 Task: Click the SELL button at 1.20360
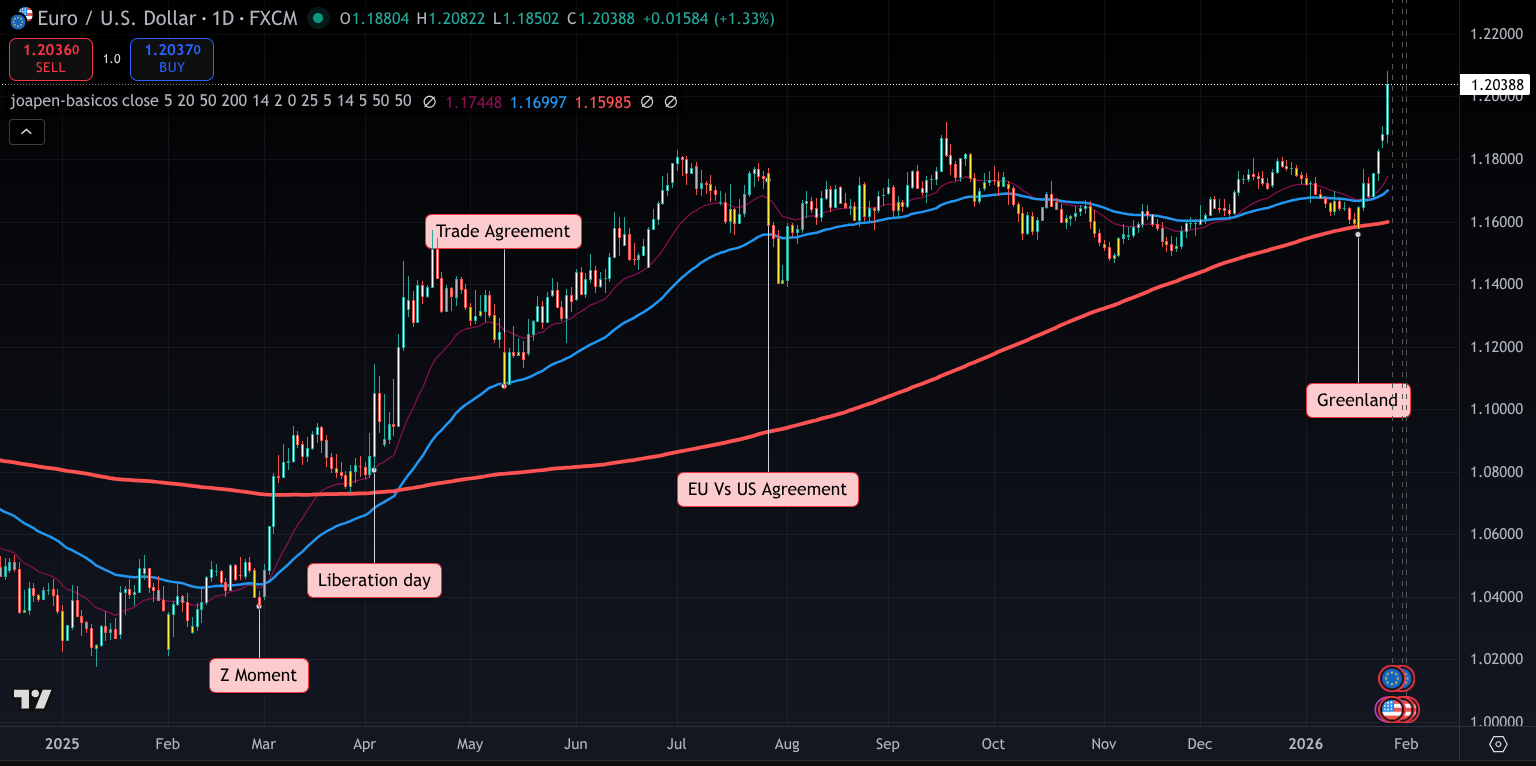pyautogui.click(x=51, y=59)
